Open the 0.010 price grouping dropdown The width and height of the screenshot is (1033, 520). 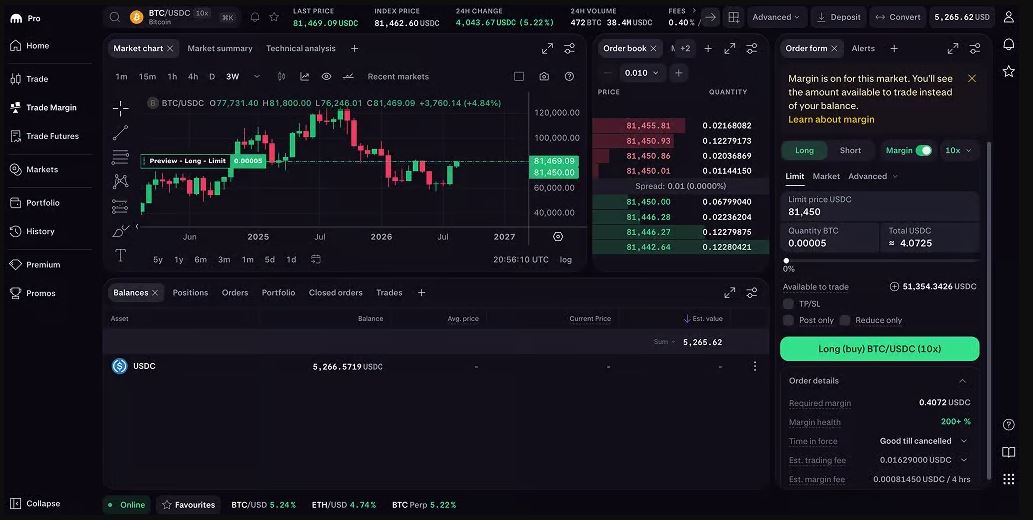(x=642, y=73)
